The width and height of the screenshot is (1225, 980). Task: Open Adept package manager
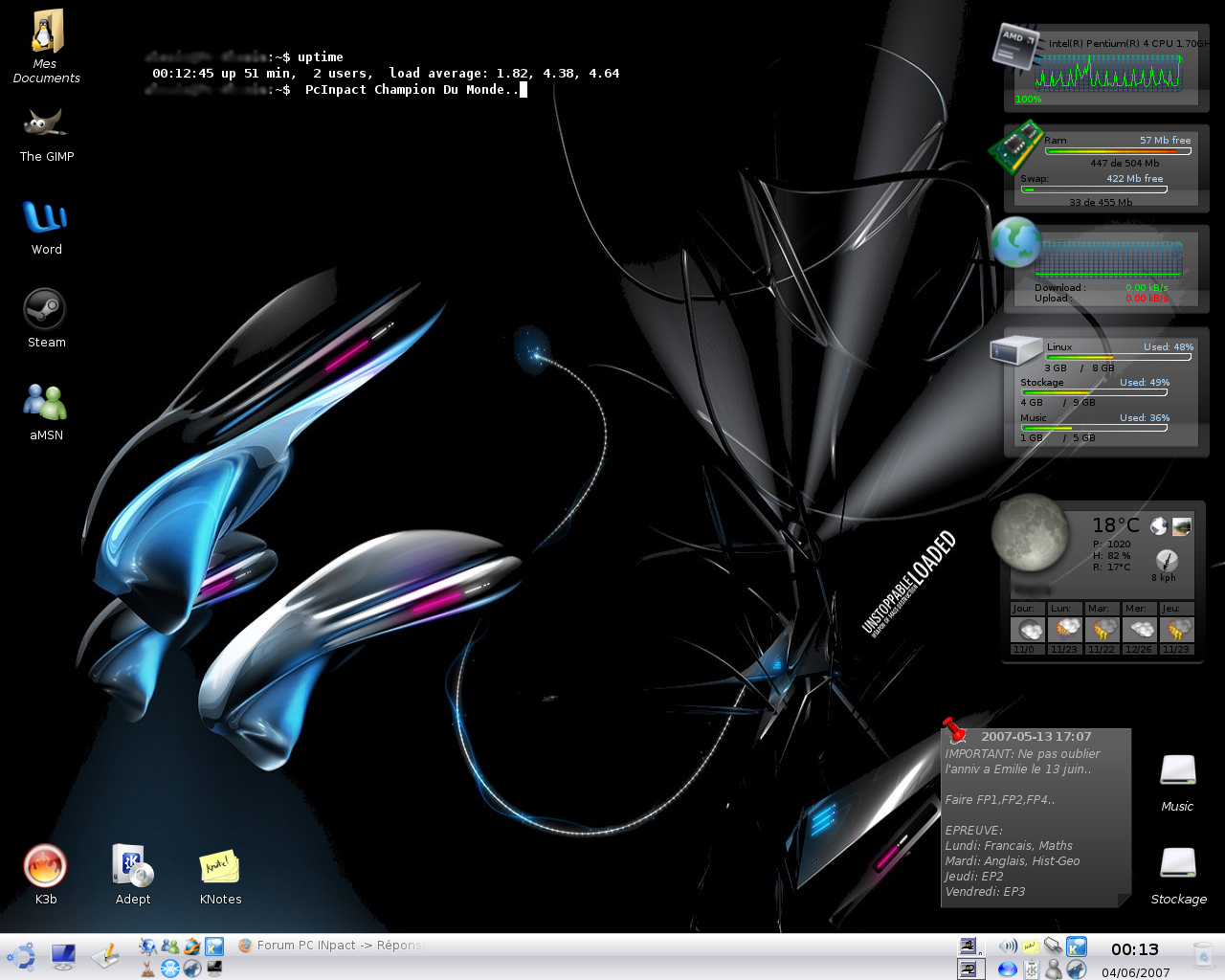[x=132, y=867]
